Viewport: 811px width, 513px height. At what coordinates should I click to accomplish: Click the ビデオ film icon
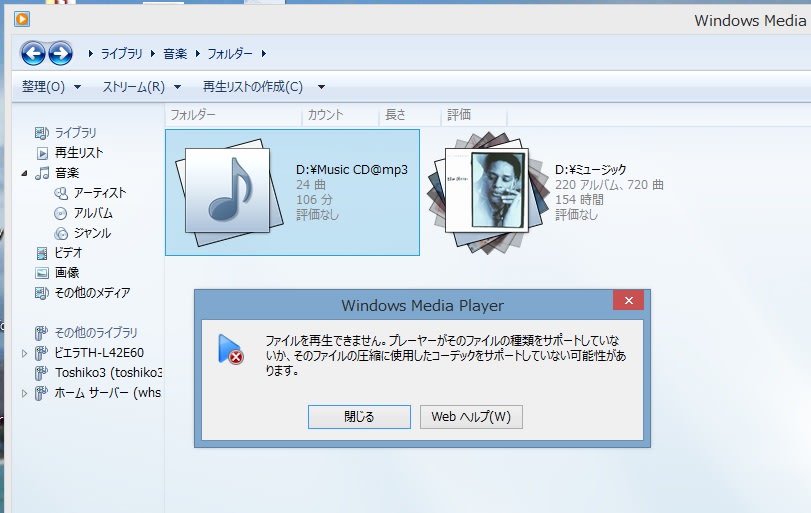(42, 253)
